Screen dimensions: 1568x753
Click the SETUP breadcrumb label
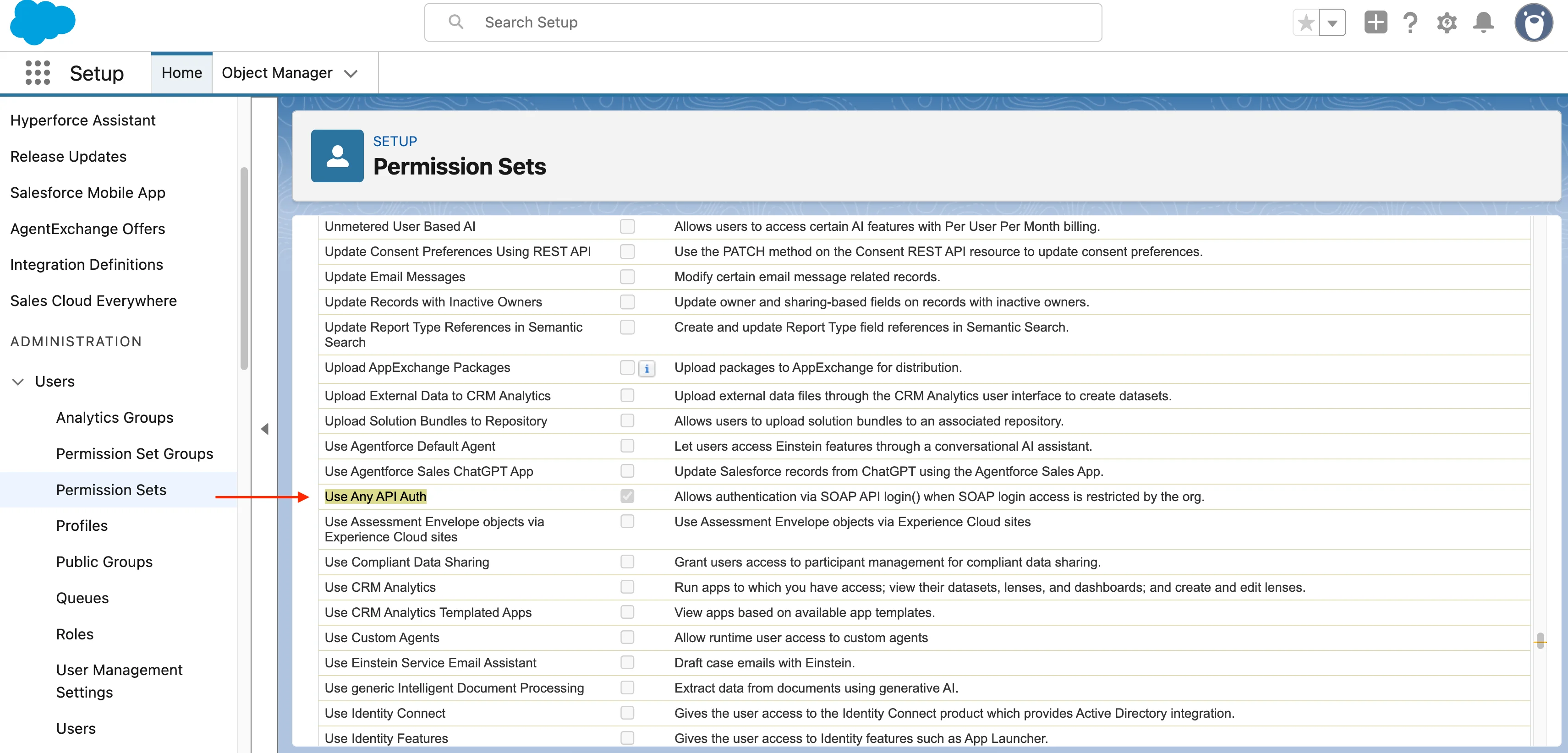pyautogui.click(x=395, y=141)
